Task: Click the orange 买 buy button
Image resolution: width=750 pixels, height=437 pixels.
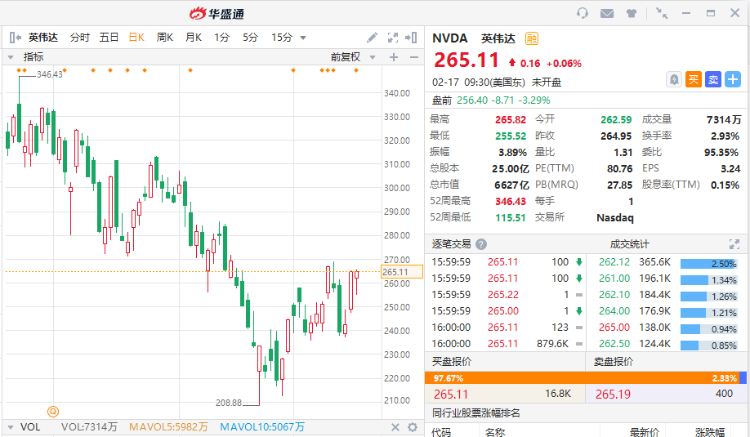Action: (693, 79)
